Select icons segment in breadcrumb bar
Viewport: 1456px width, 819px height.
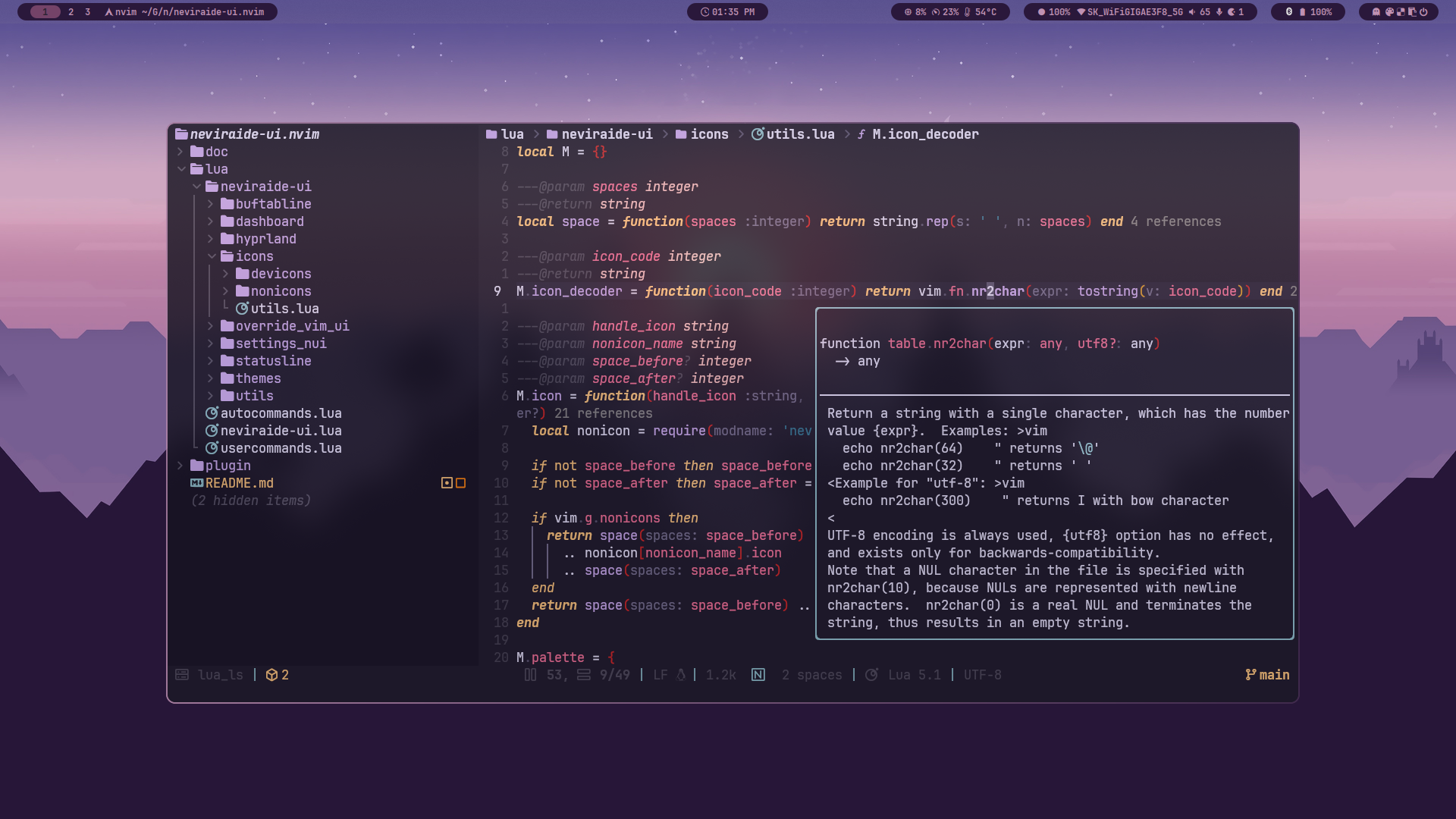click(709, 134)
